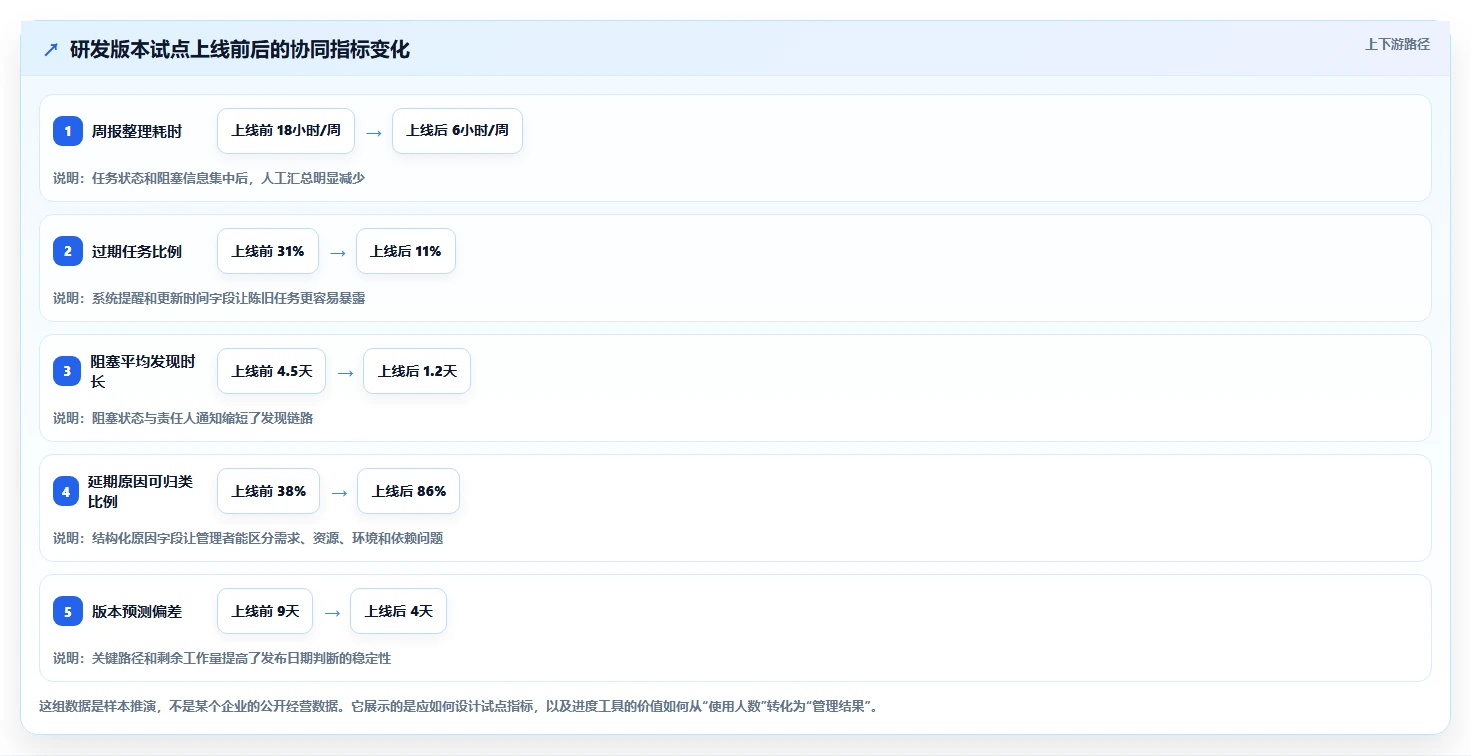
Task: Click the 上下游路径 label in the header
Action: click(x=1397, y=44)
